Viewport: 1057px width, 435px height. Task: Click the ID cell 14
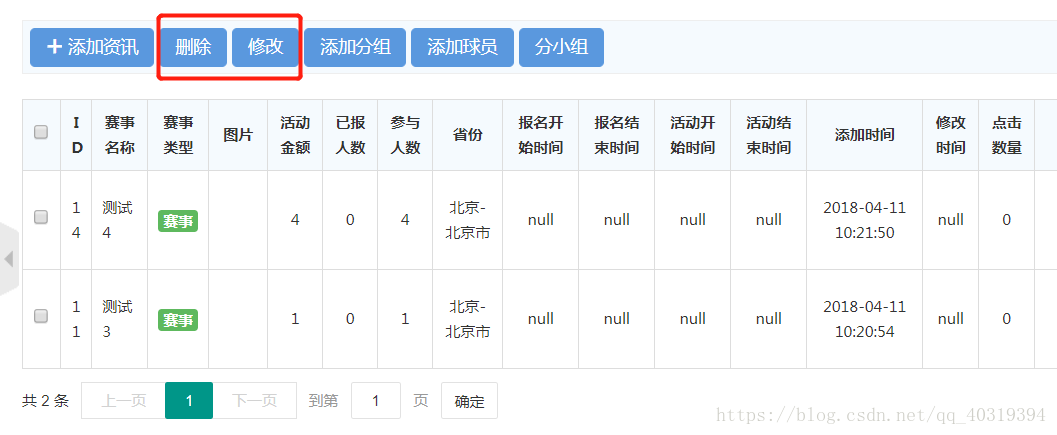76,220
